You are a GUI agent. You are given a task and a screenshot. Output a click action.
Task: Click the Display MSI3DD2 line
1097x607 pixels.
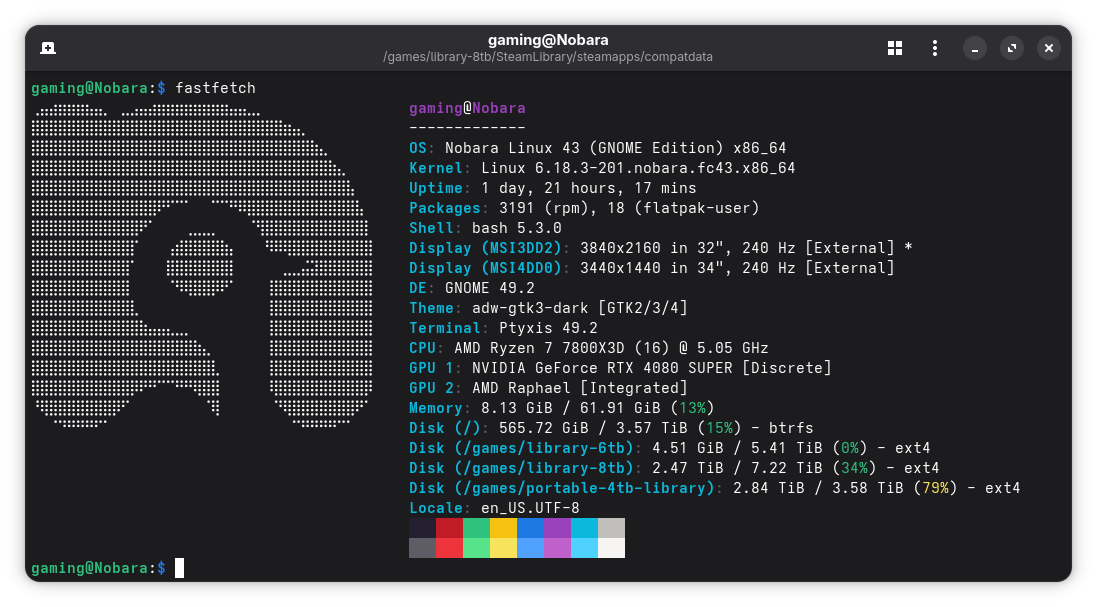[x=660, y=248]
